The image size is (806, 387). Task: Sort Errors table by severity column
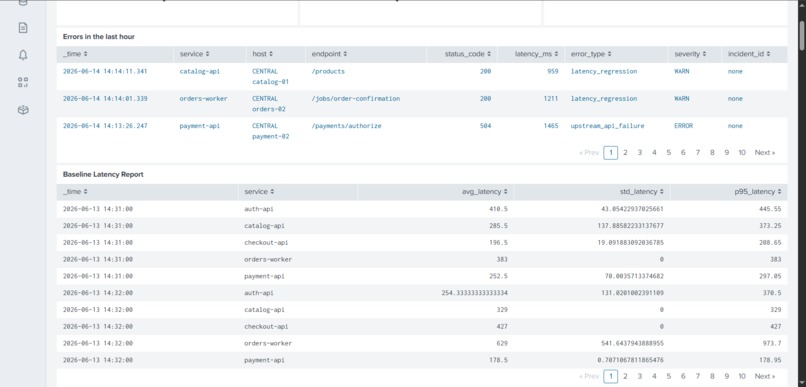690,54
